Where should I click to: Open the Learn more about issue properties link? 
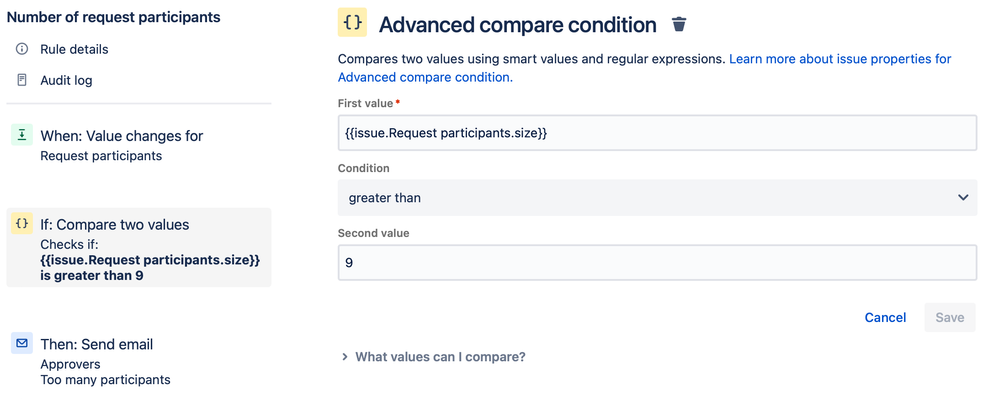tap(644, 68)
